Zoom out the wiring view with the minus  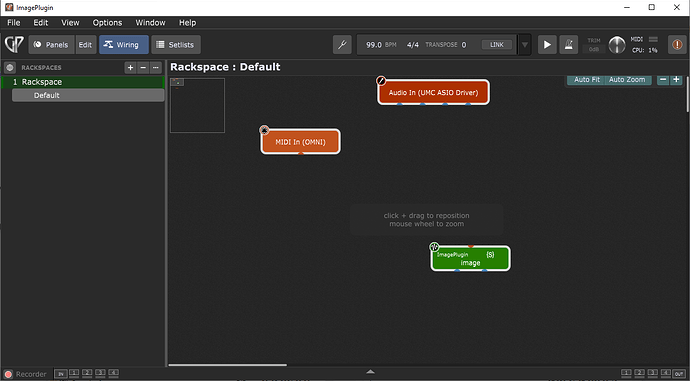(x=663, y=80)
